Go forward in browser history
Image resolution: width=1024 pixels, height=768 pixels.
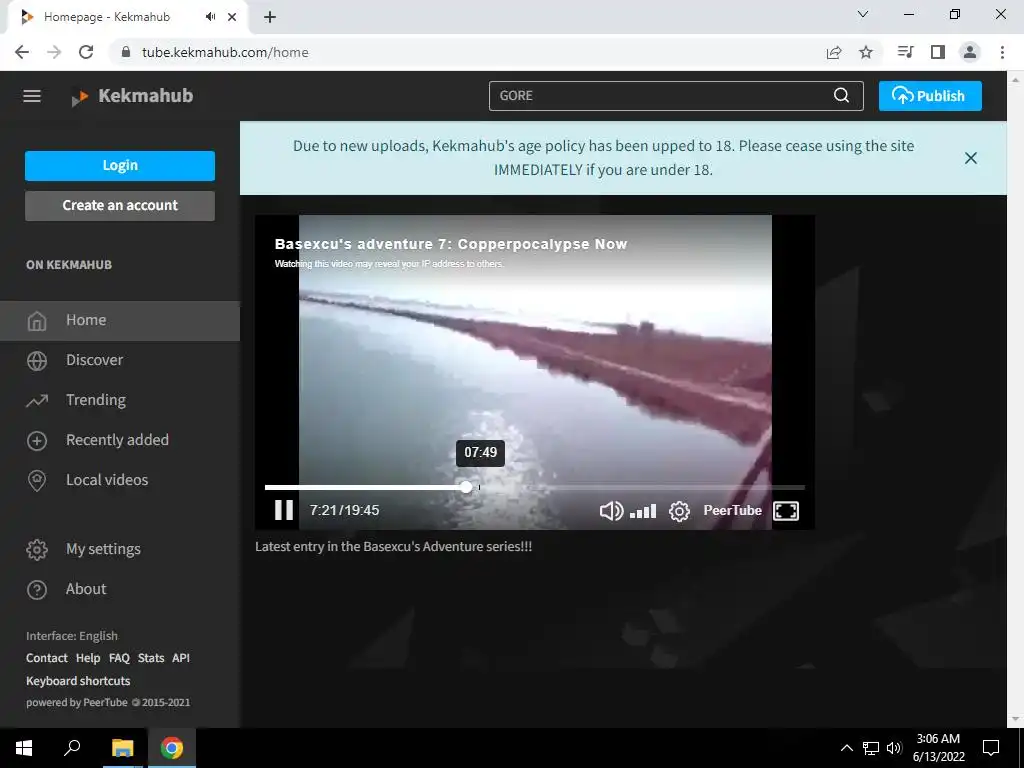[x=54, y=52]
